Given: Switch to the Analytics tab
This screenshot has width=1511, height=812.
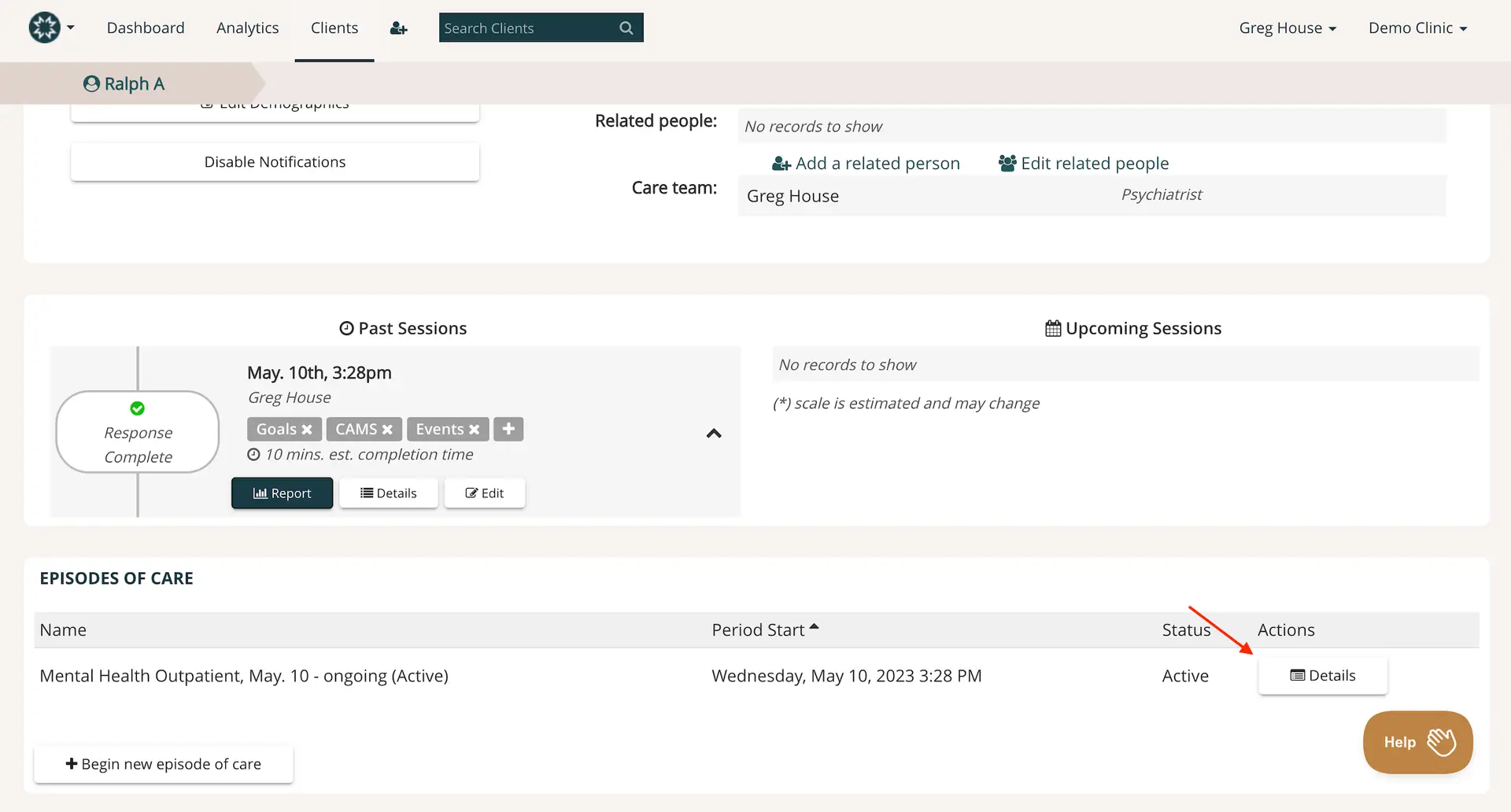Looking at the screenshot, I should click(247, 28).
